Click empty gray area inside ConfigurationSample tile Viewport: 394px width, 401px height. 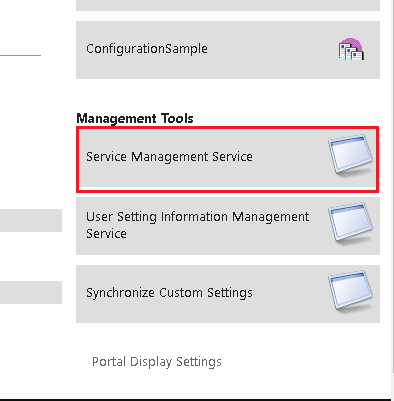(270, 50)
